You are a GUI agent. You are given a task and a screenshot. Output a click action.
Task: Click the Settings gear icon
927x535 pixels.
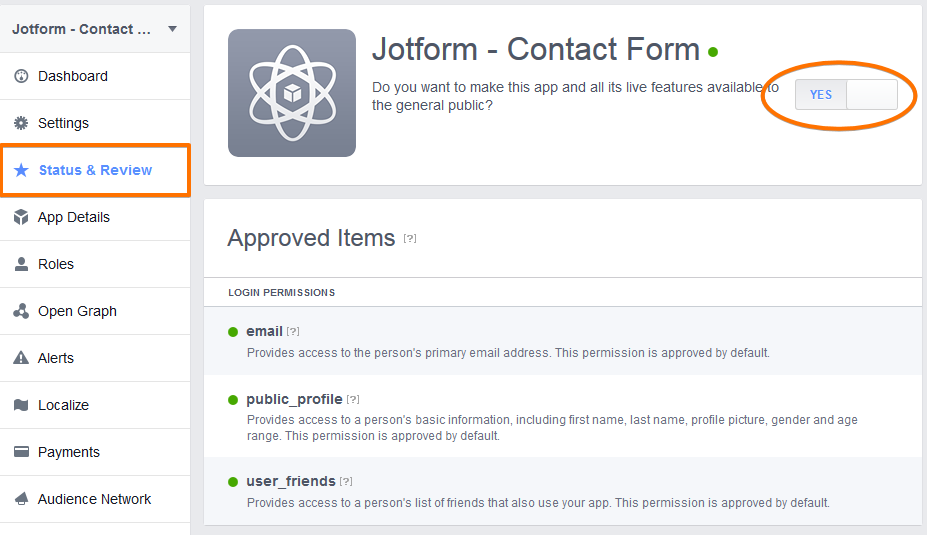pyautogui.click(x=21, y=123)
